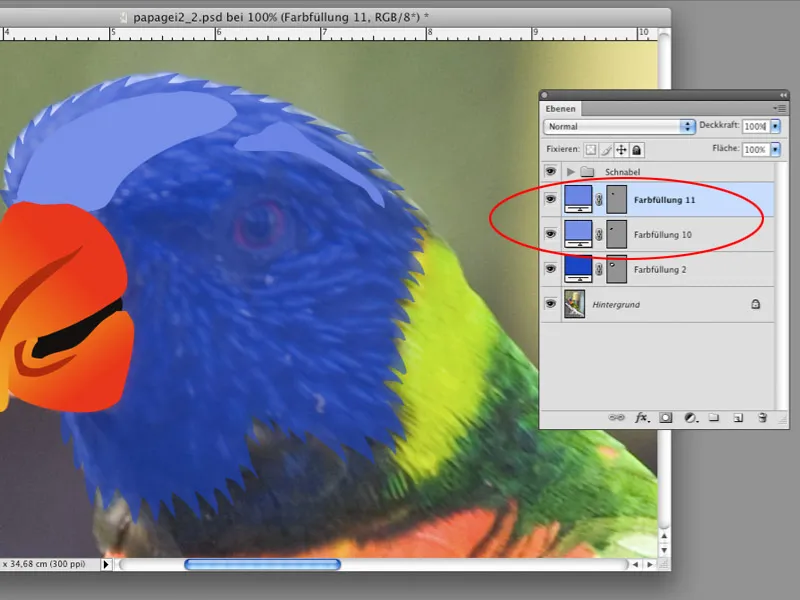Open the layer styles (fx) menu
800x600 pixels.
coord(642,417)
